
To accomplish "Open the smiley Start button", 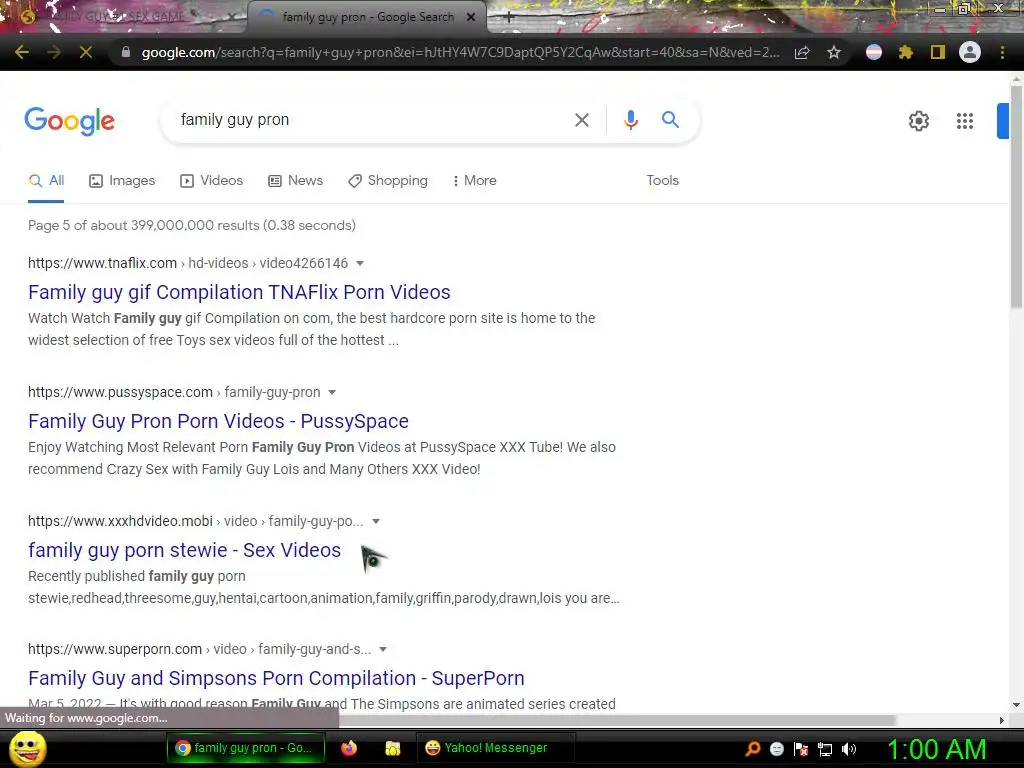I will [27, 748].
